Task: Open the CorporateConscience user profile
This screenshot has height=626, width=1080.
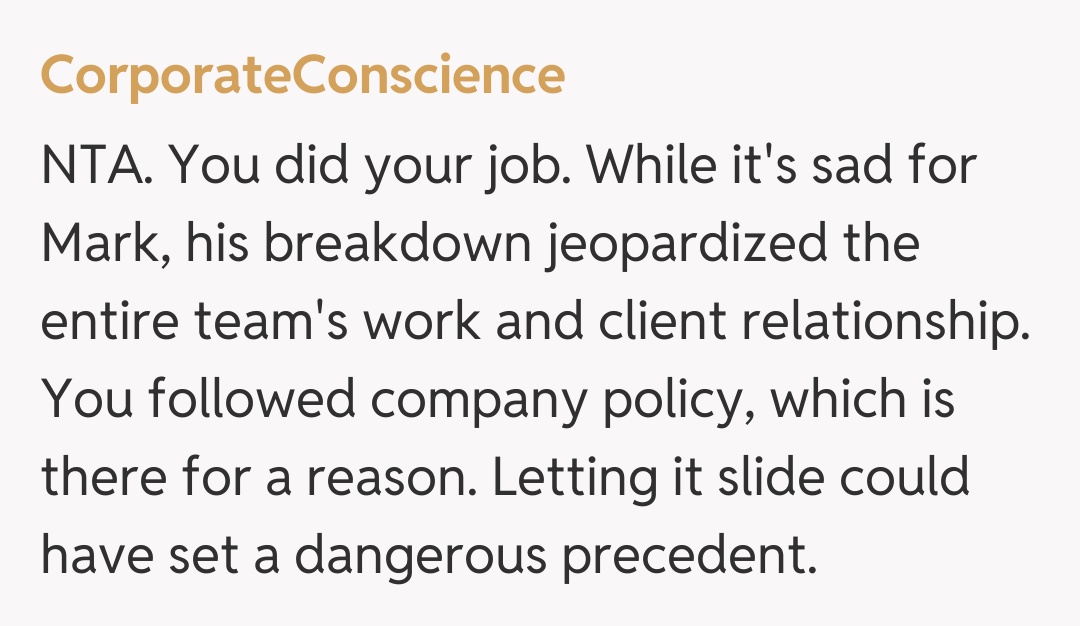Action: pyautogui.click(x=302, y=74)
